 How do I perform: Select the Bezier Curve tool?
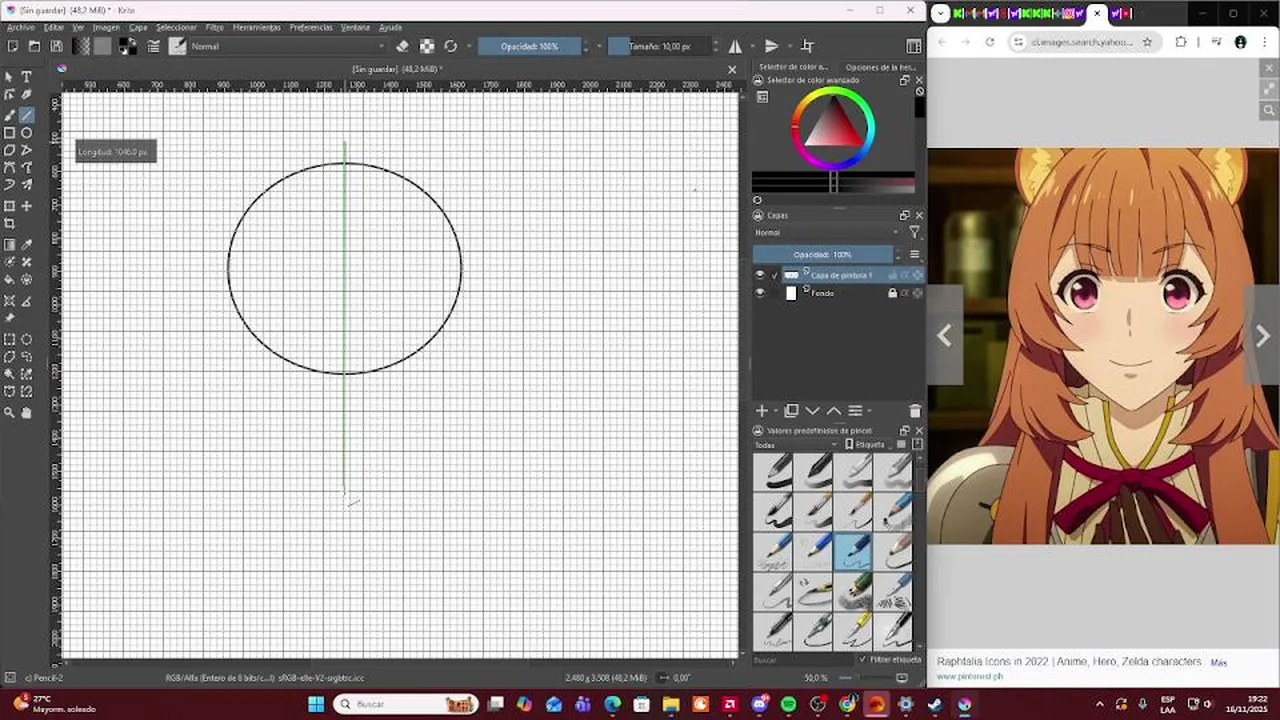tap(10, 168)
